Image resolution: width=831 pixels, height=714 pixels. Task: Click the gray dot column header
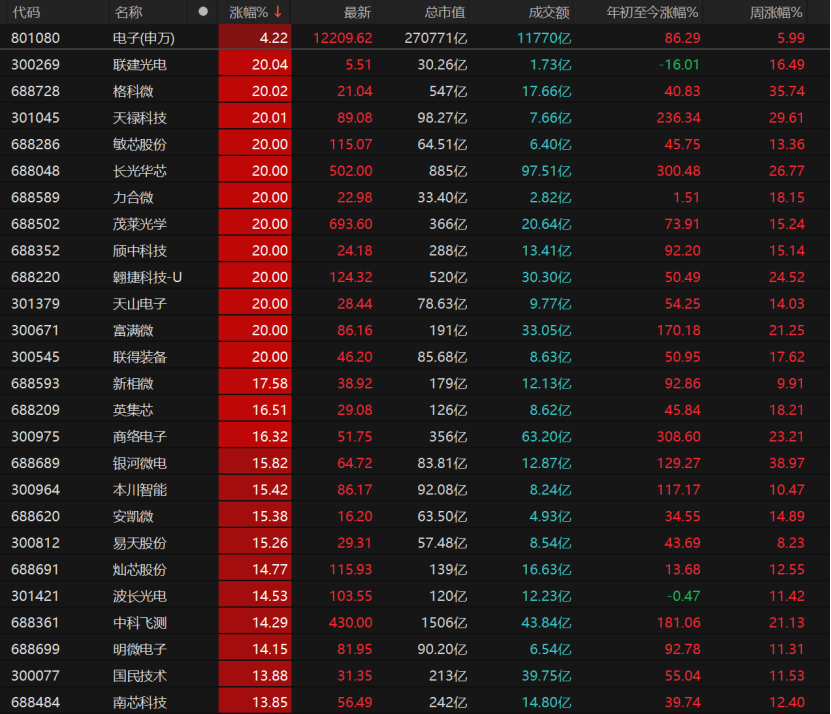(203, 12)
